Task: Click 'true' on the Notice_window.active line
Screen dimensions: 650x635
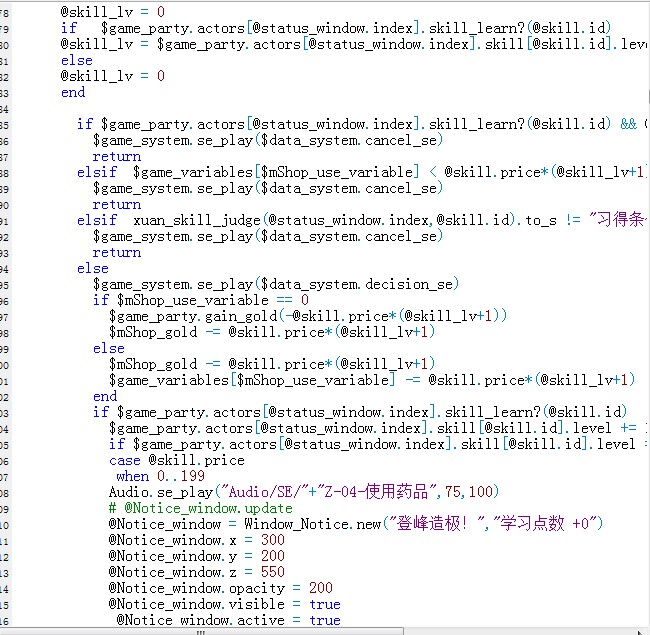Action: (325, 620)
